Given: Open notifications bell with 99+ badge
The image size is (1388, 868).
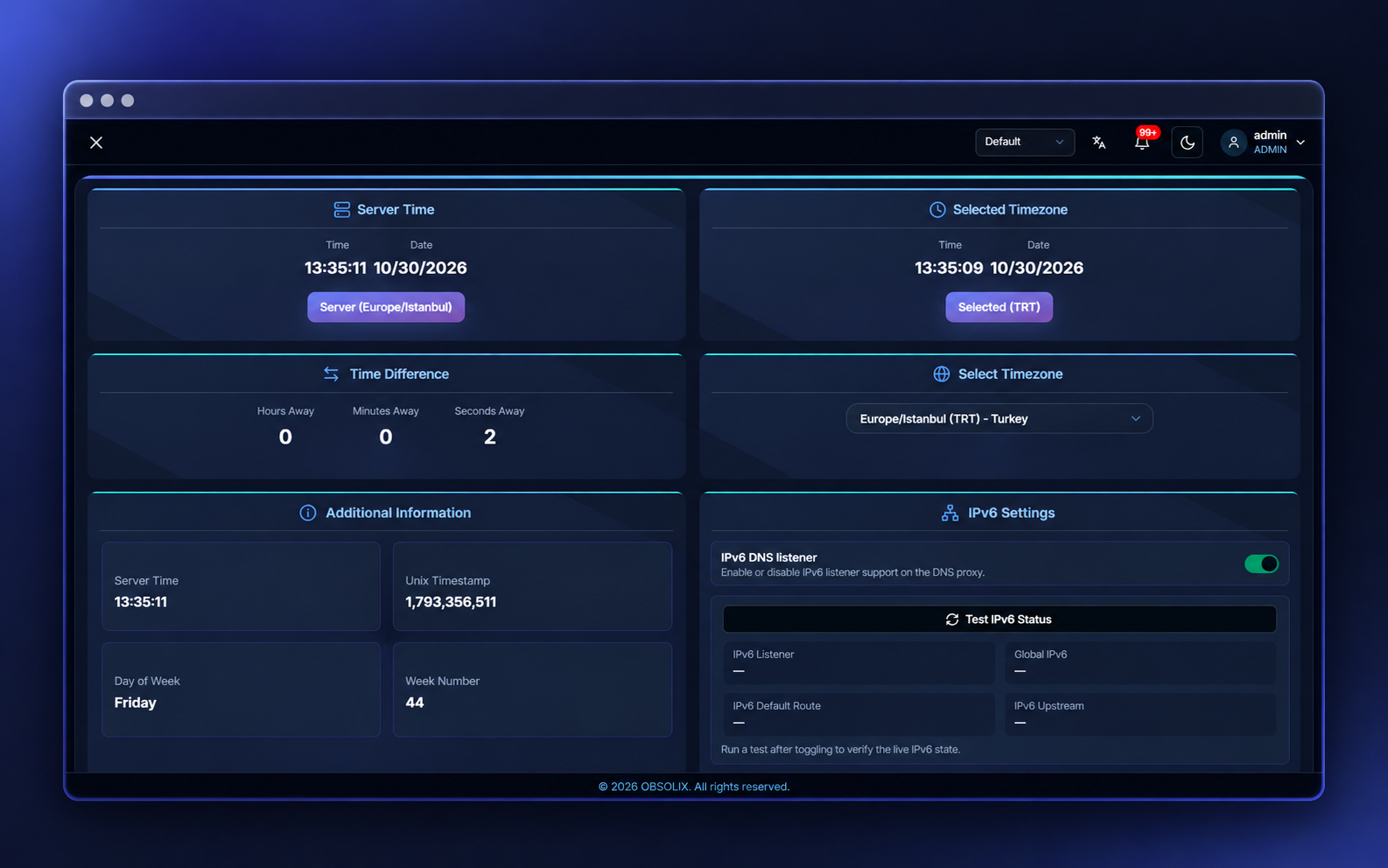Looking at the screenshot, I should (1142, 142).
